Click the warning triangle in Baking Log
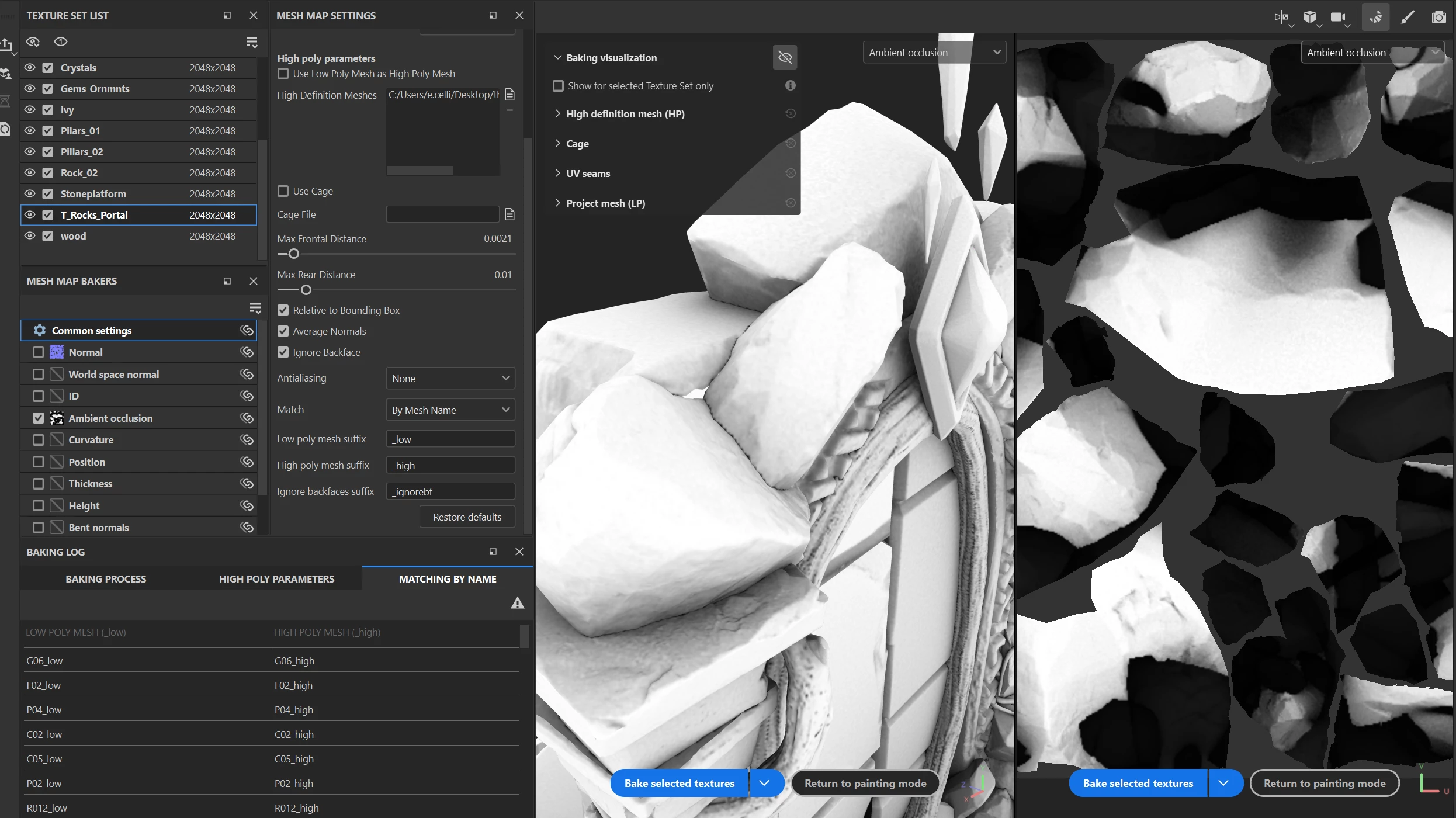 pos(517,603)
